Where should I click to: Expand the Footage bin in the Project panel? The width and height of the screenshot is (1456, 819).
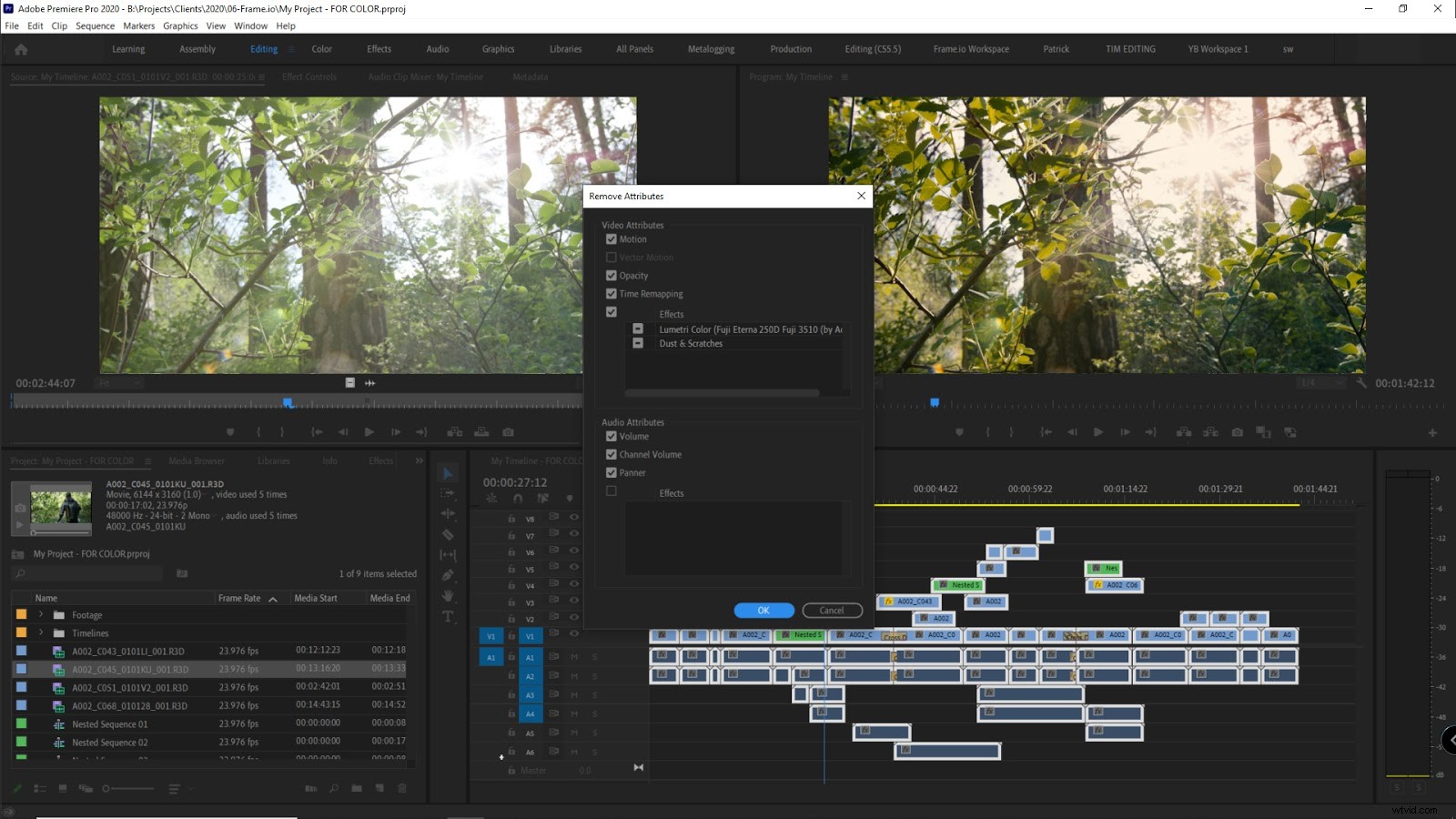click(40, 614)
